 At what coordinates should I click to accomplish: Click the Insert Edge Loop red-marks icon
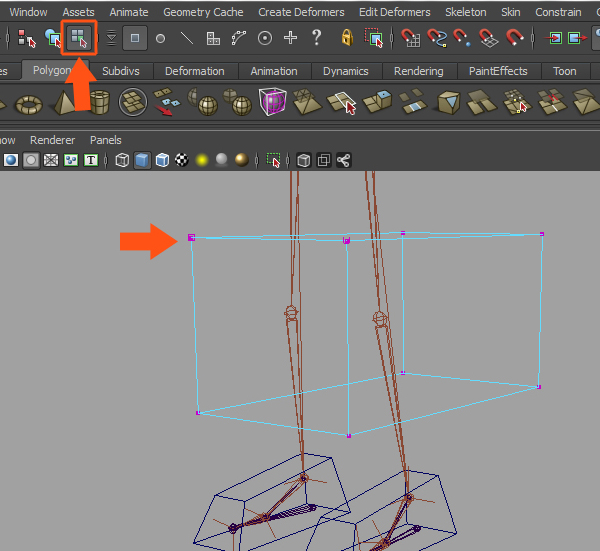[552, 102]
